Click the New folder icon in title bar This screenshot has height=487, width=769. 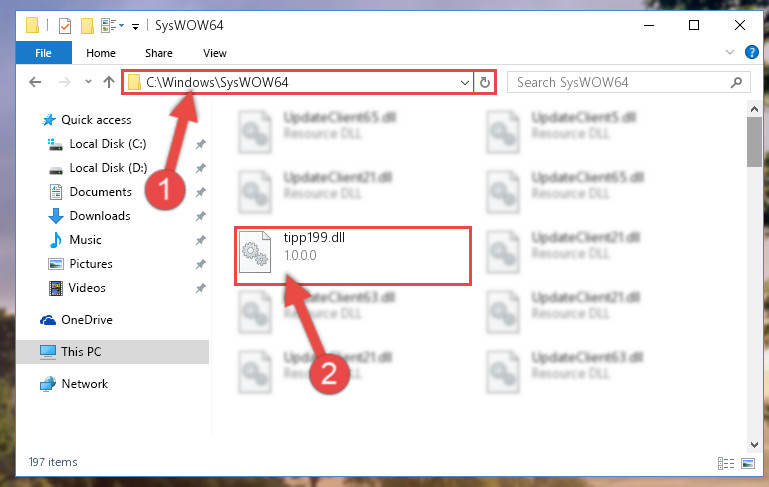pyautogui.click(x=87, y=26)
